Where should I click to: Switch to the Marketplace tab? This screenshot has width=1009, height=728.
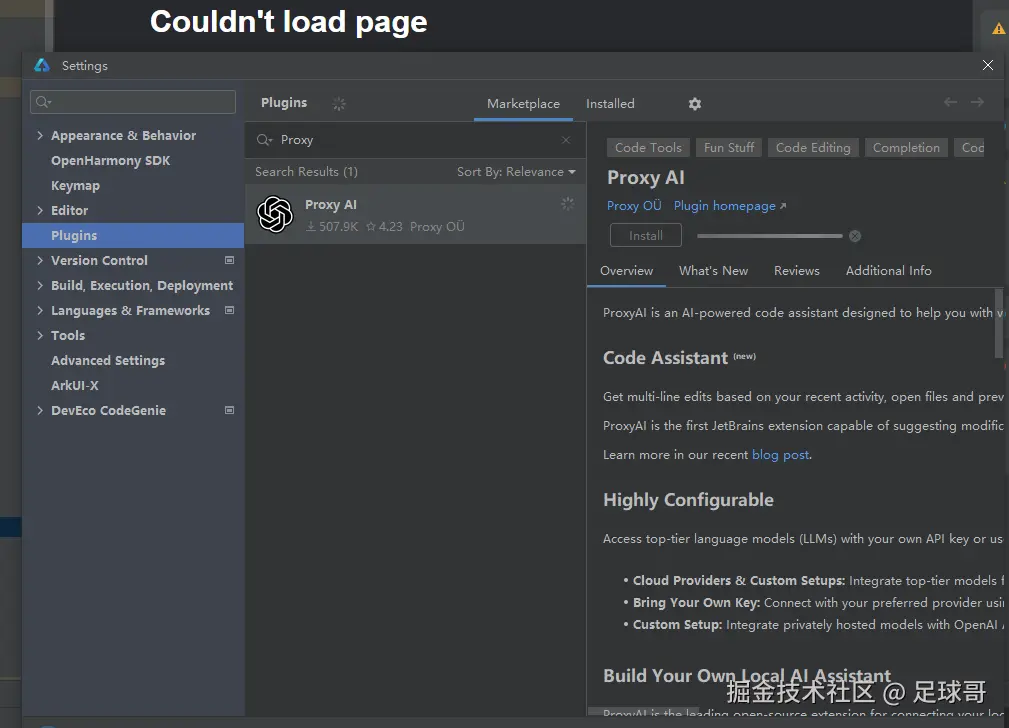(x=523, y=104)
